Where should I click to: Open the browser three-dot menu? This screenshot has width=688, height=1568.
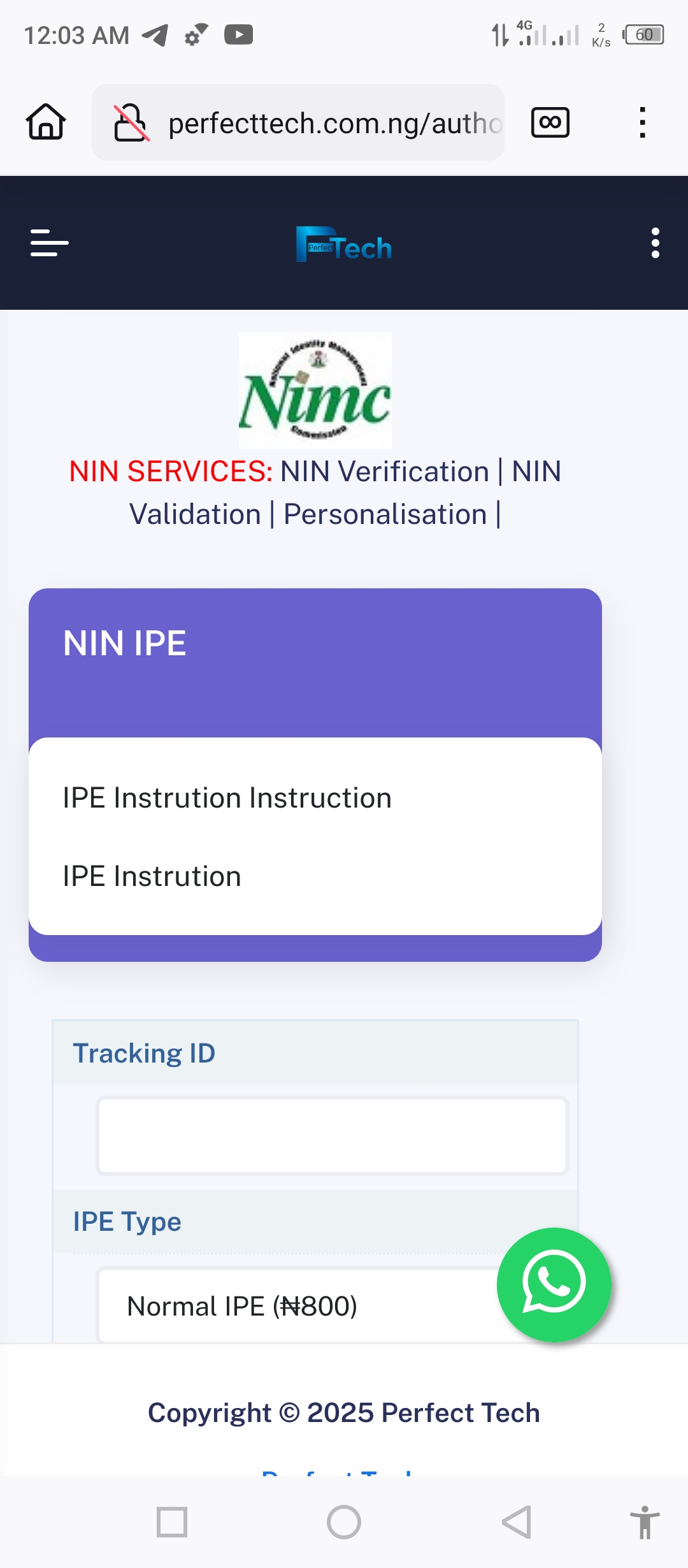pyautogui.click(x=643, y=122)
